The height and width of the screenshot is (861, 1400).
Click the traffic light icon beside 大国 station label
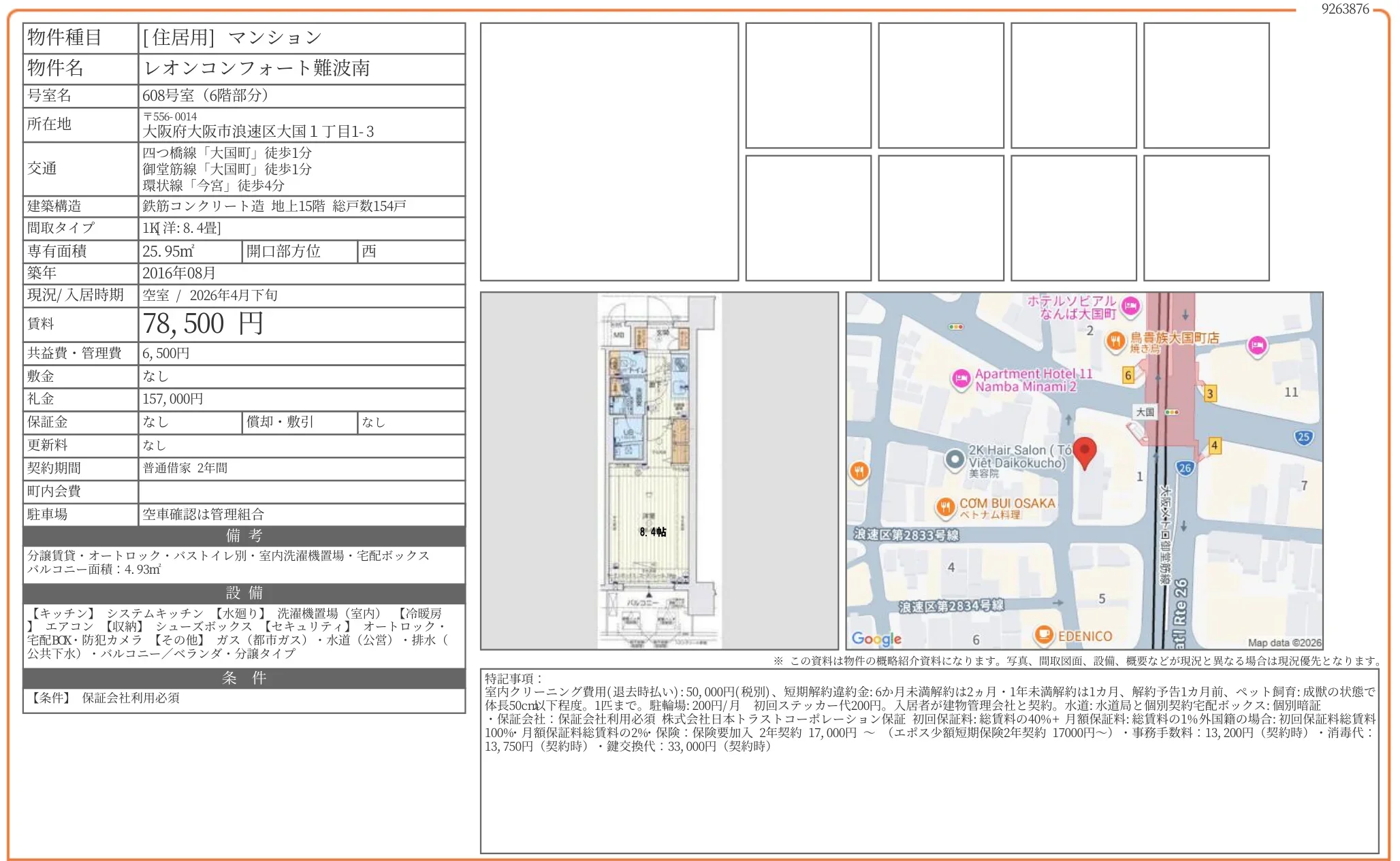1173,412
